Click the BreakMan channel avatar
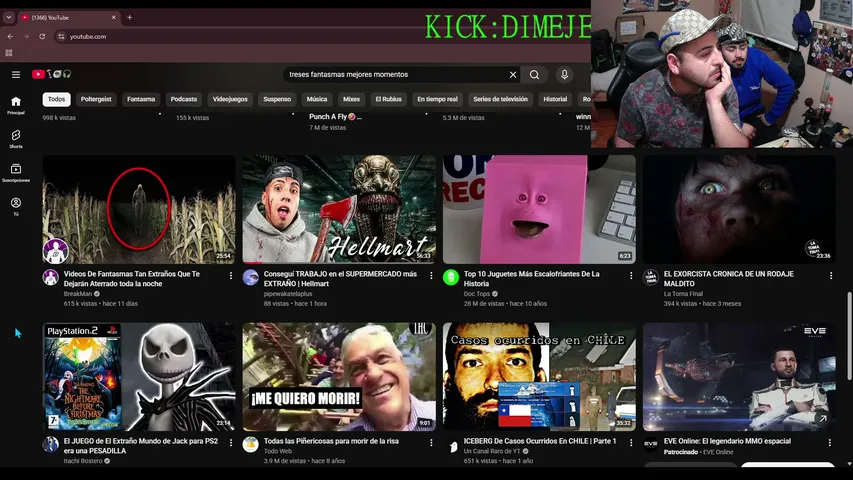This screenshot has height=480, width=853. pos(51,278)
